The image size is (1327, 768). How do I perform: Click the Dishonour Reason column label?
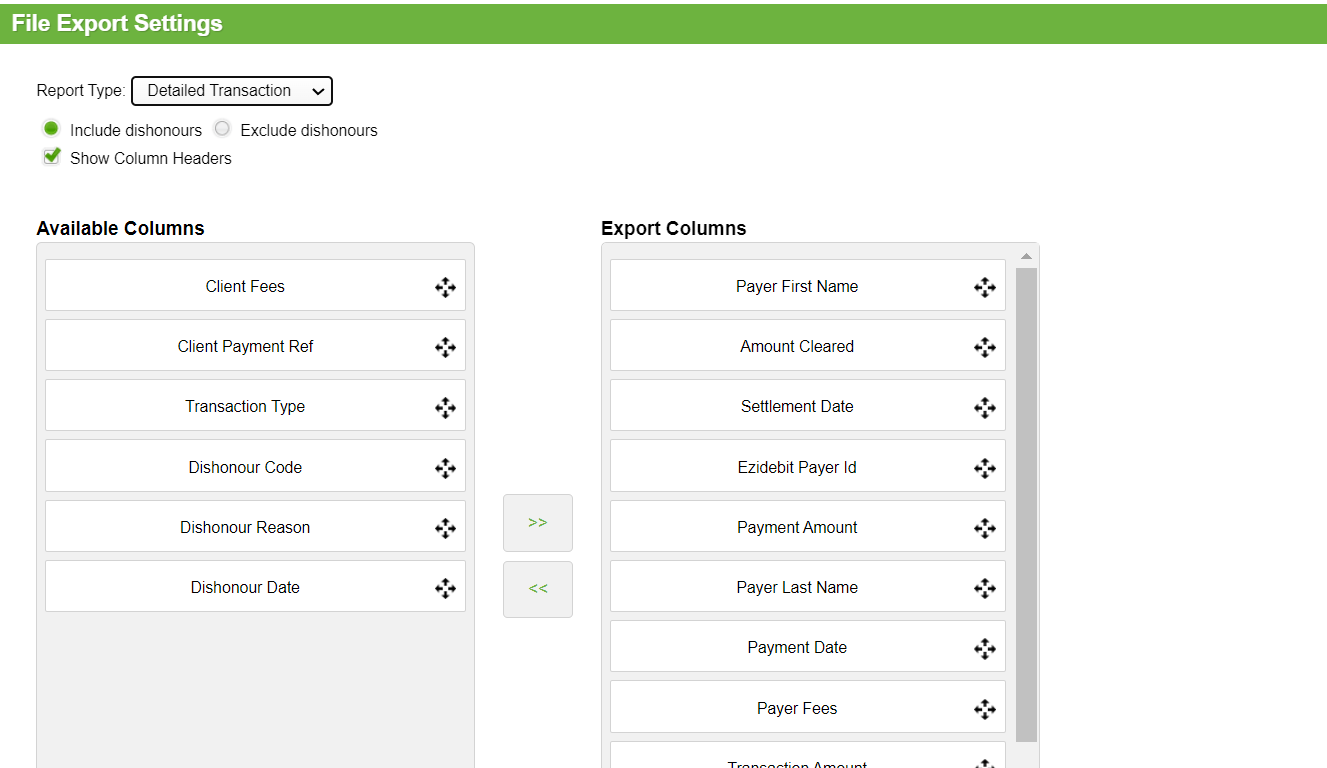(x=245, y=528)
